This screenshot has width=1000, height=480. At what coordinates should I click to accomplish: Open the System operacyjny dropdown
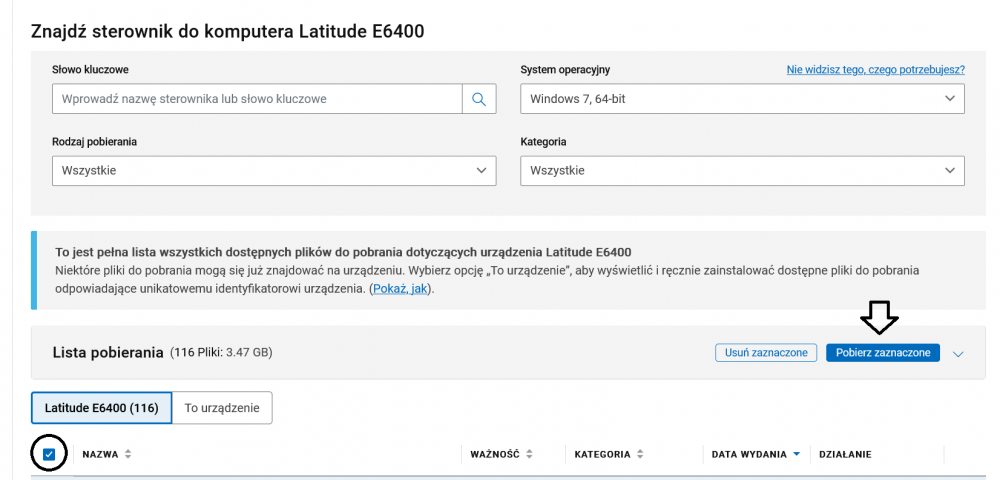pos(742,99)
